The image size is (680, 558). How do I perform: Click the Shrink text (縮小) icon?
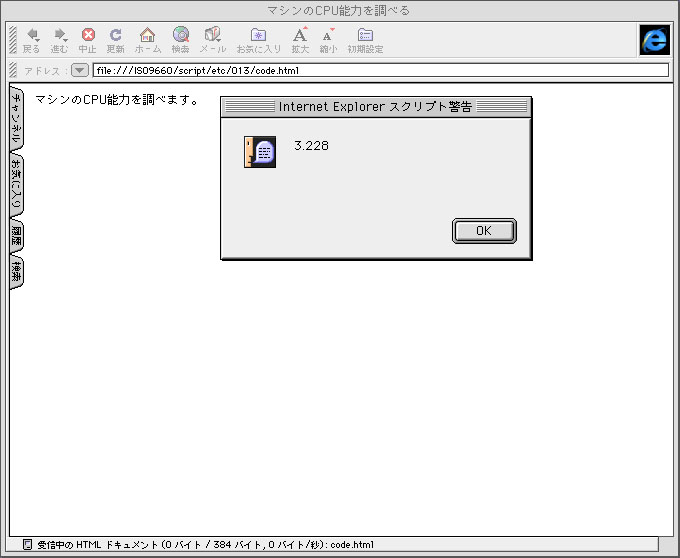328,35
